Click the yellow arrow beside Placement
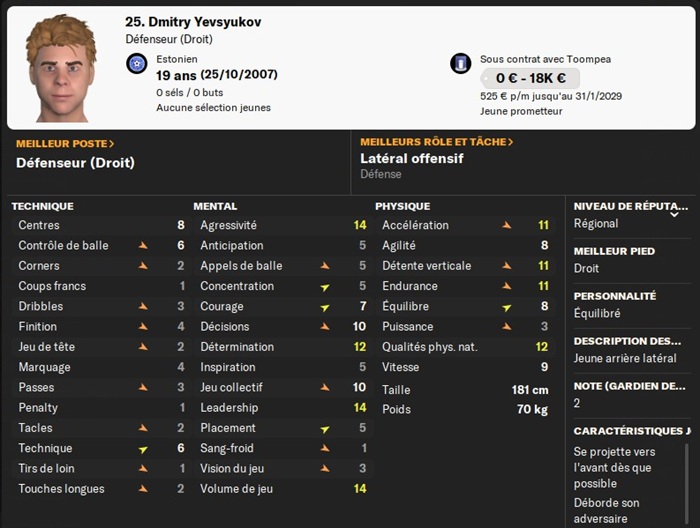 [x=325, y=429]
